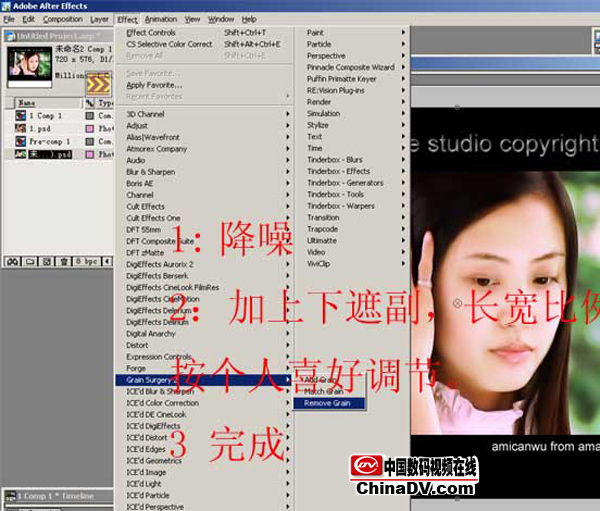600x511 pixels.
Task: Expand the Boris AE submenu
Action: tap(204, 183)
